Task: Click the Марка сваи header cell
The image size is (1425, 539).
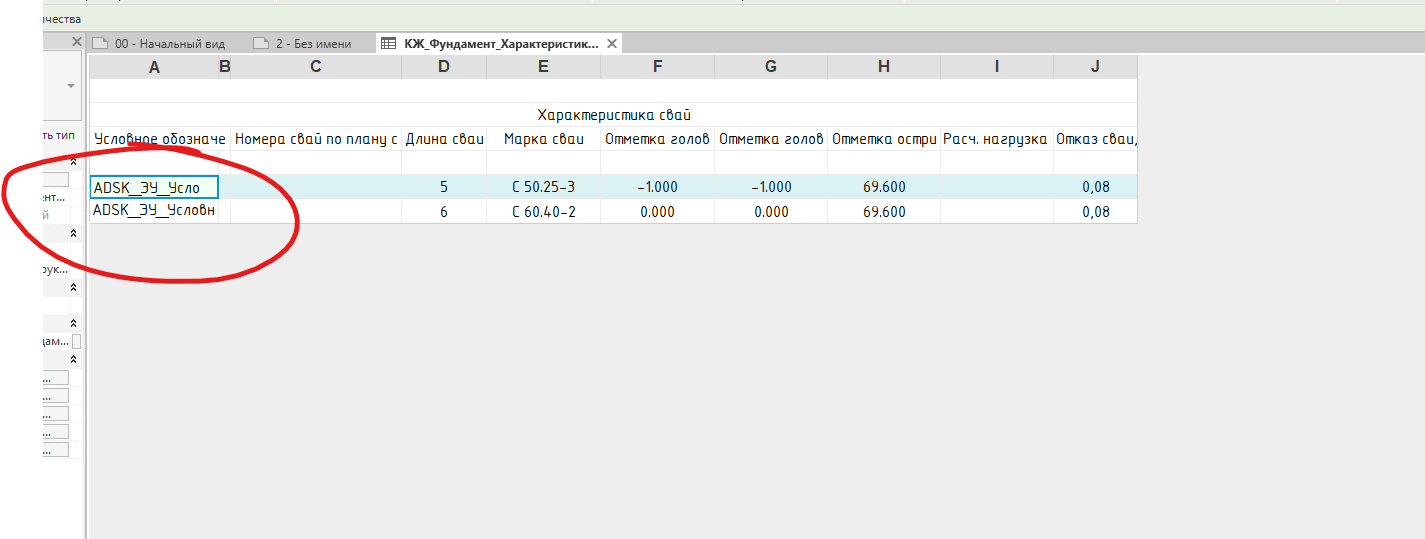Action: (543, 139)
